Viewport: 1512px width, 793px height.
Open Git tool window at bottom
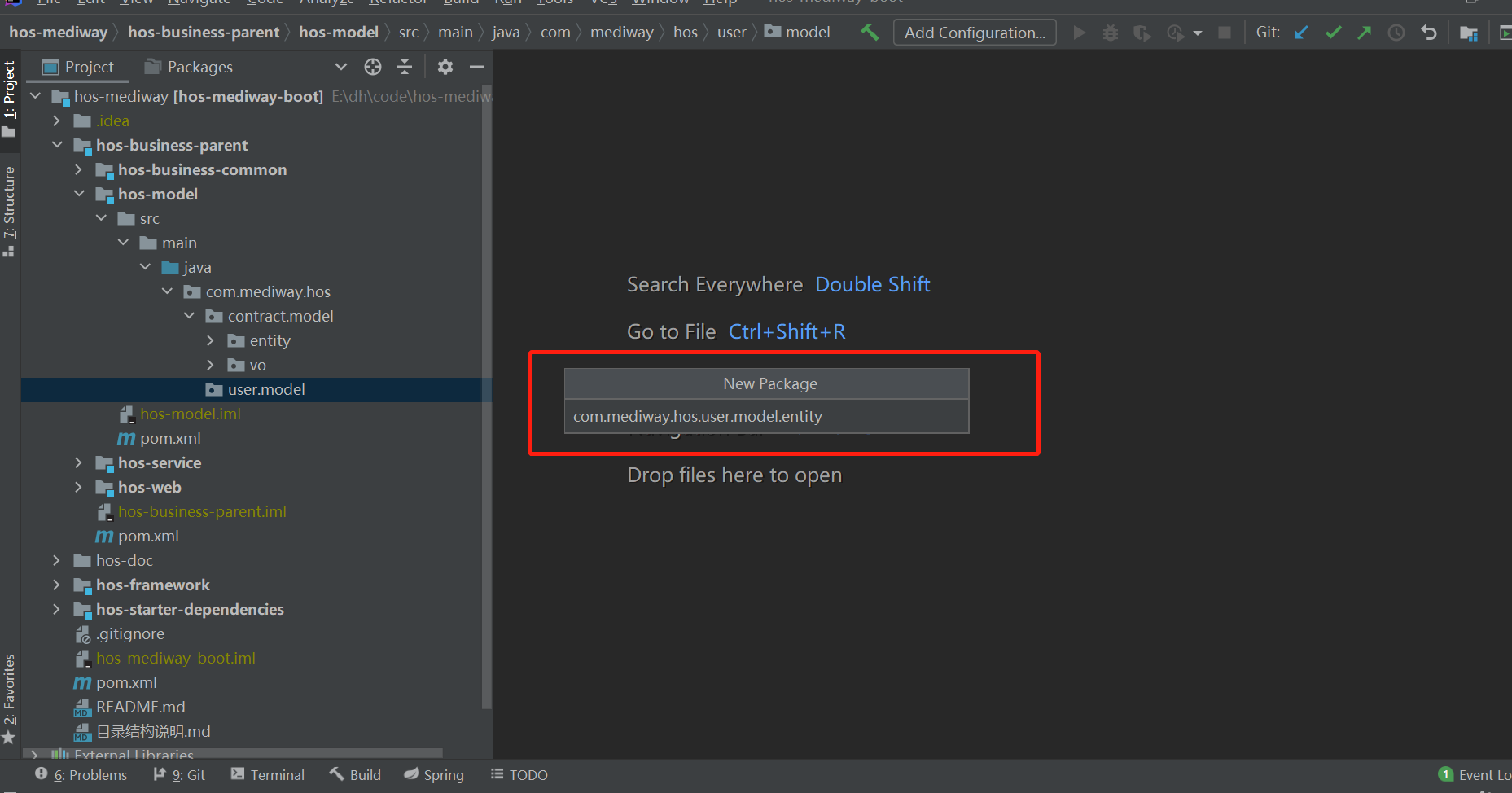coord(179,774)
